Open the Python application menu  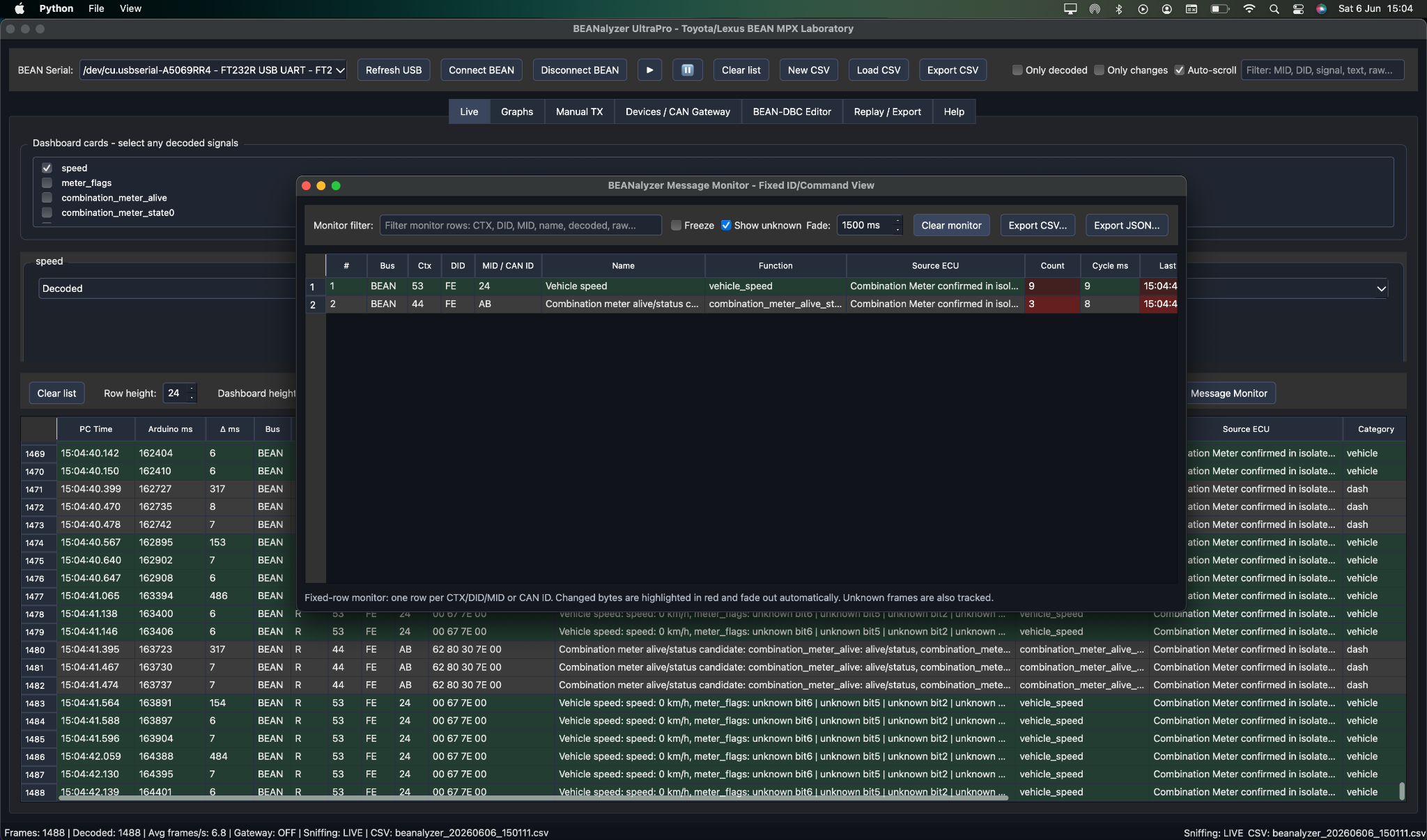(56, 8)
